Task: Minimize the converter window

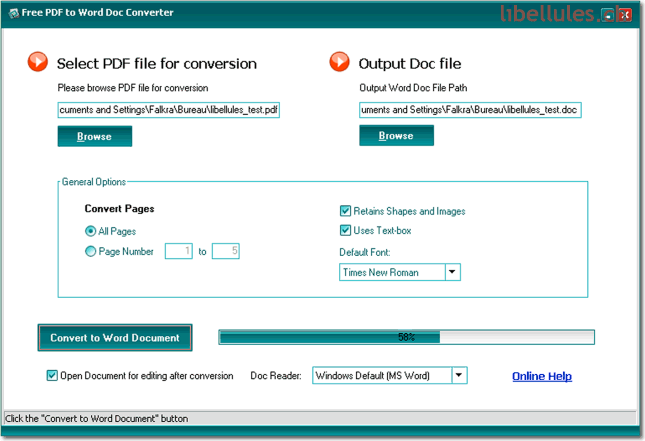Action: (608, 15)
